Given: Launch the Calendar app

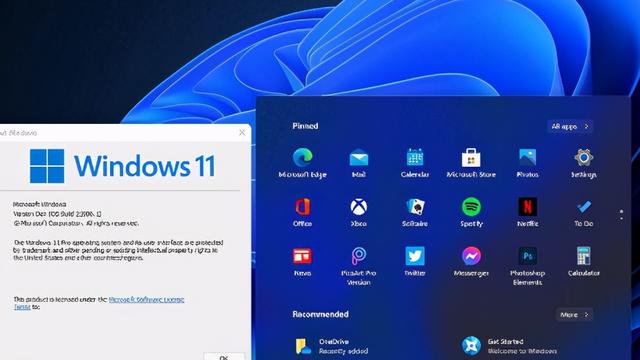Looking at the screenshot, I should coord(415,162).
